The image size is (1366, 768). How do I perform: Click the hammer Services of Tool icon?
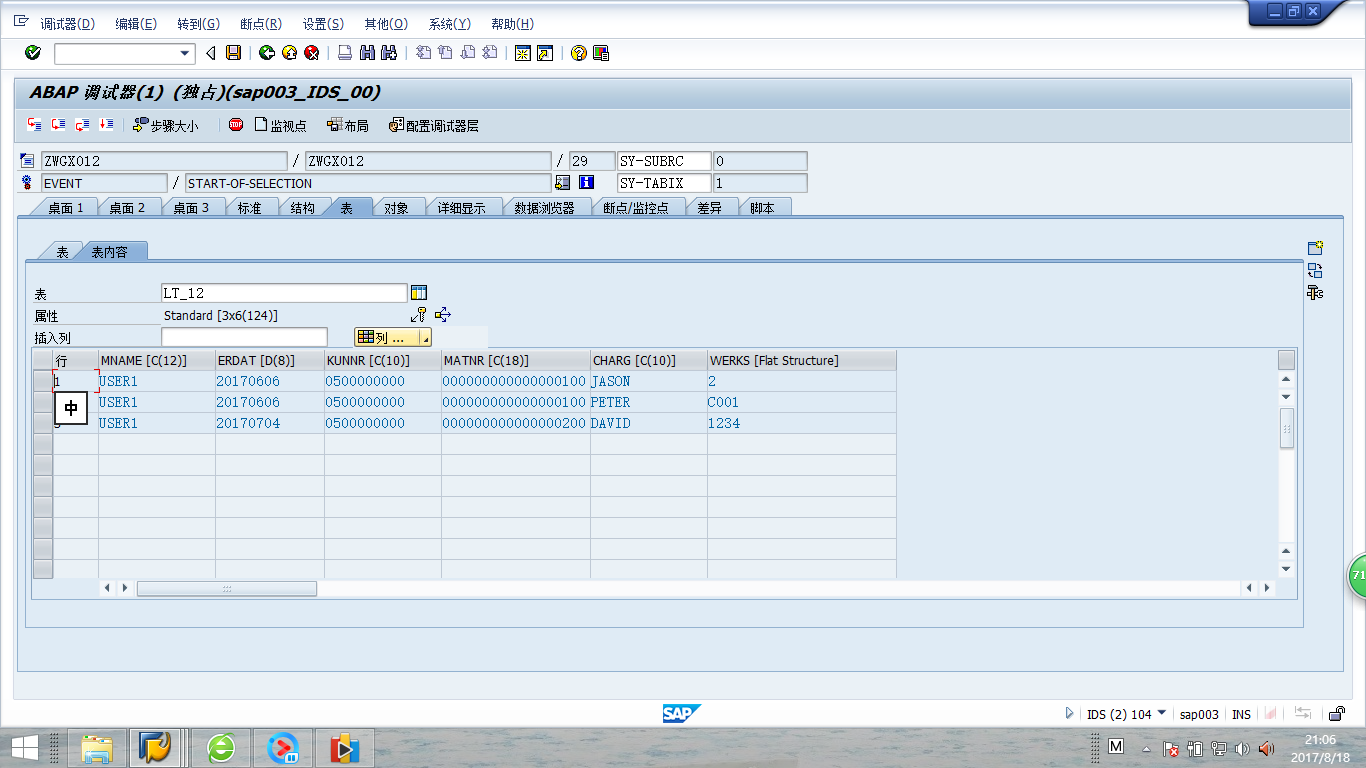click(x=1315, y=292)
